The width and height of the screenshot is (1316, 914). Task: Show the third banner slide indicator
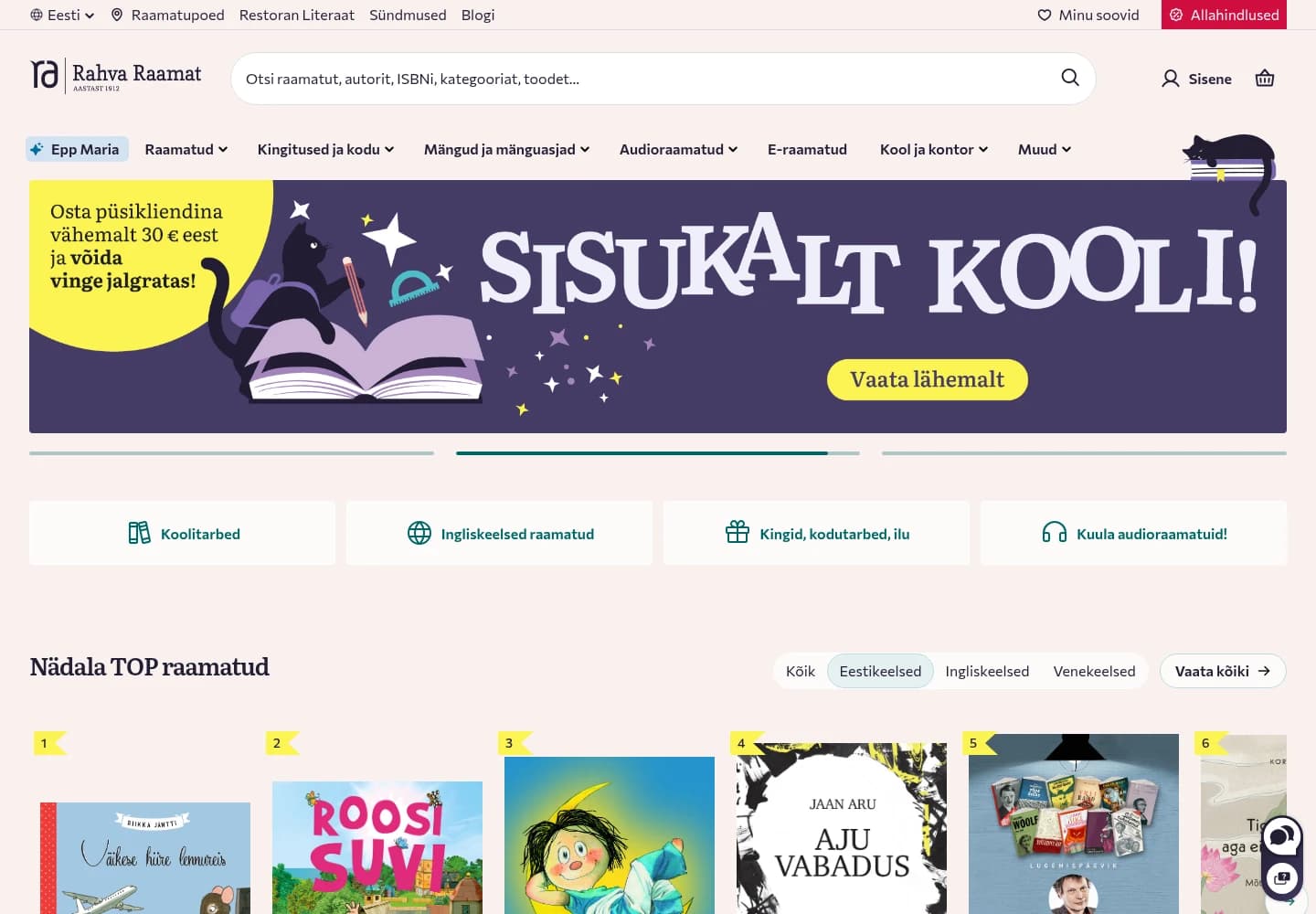point(1084,452)
